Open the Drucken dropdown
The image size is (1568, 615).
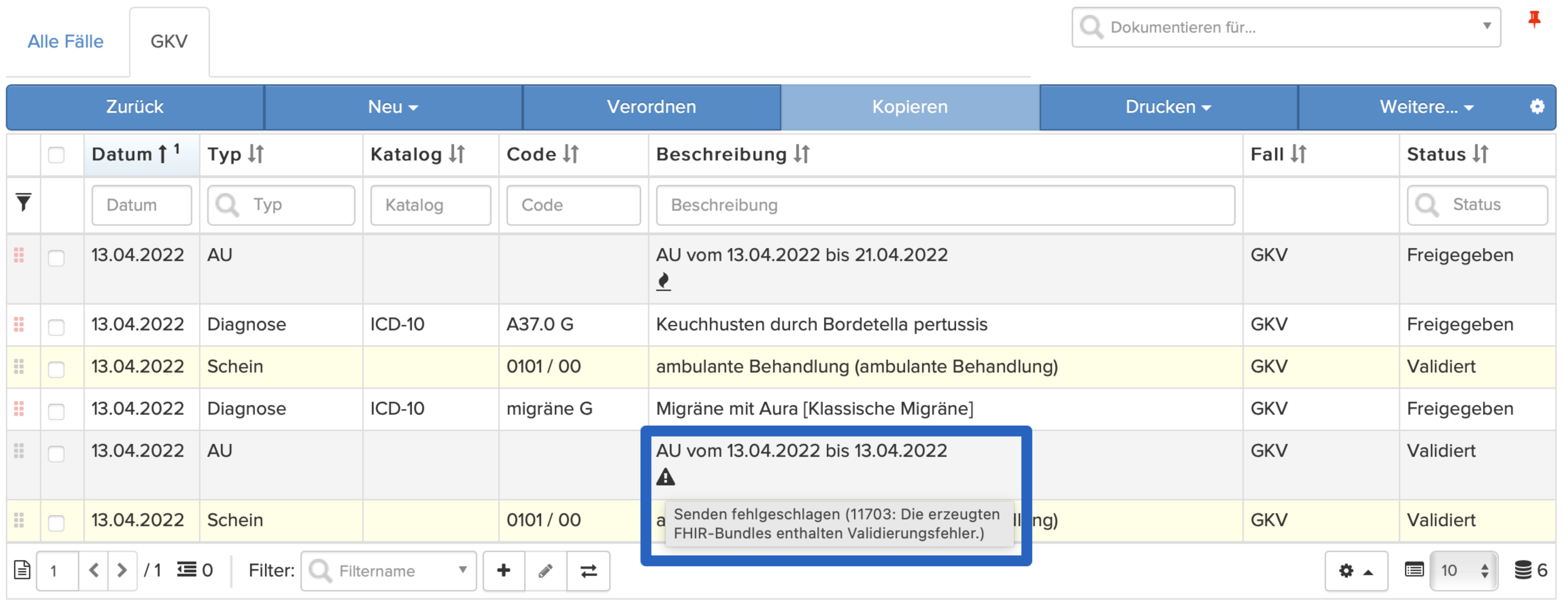click(x=1168, y=107)
